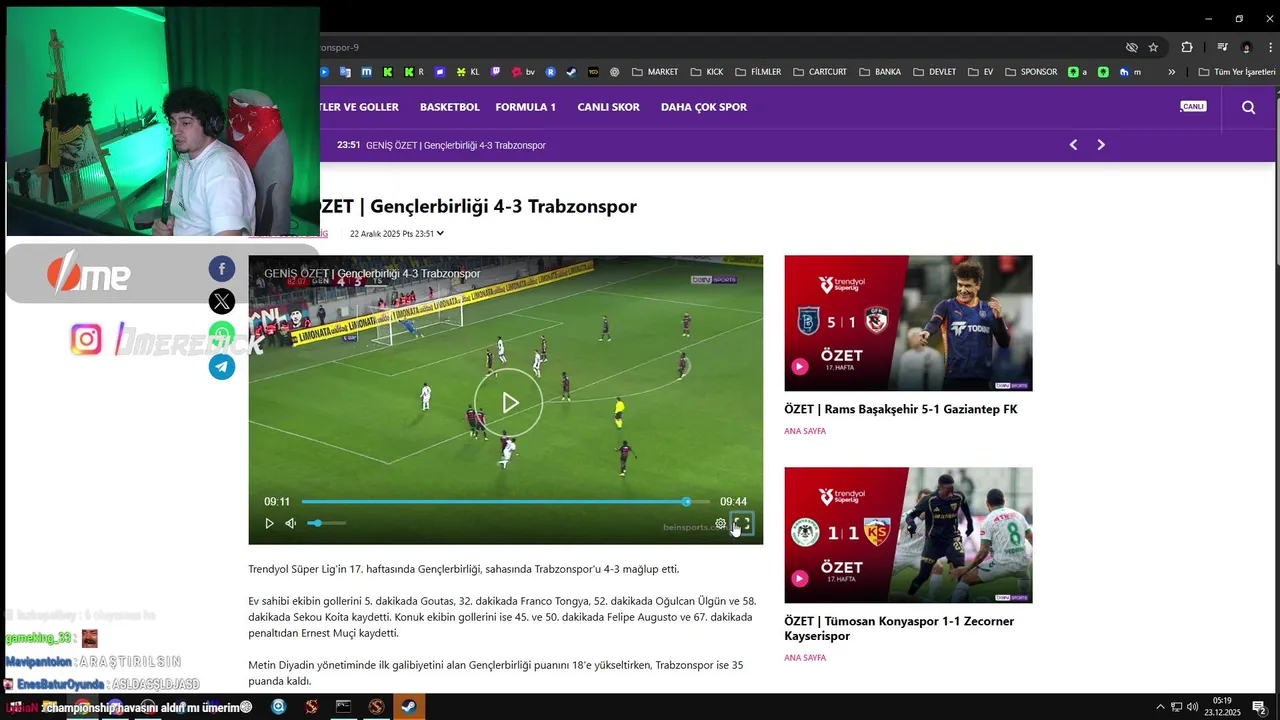1280x720 pixels.
Task: Click the small play icon in video controls
Action: 269,523
